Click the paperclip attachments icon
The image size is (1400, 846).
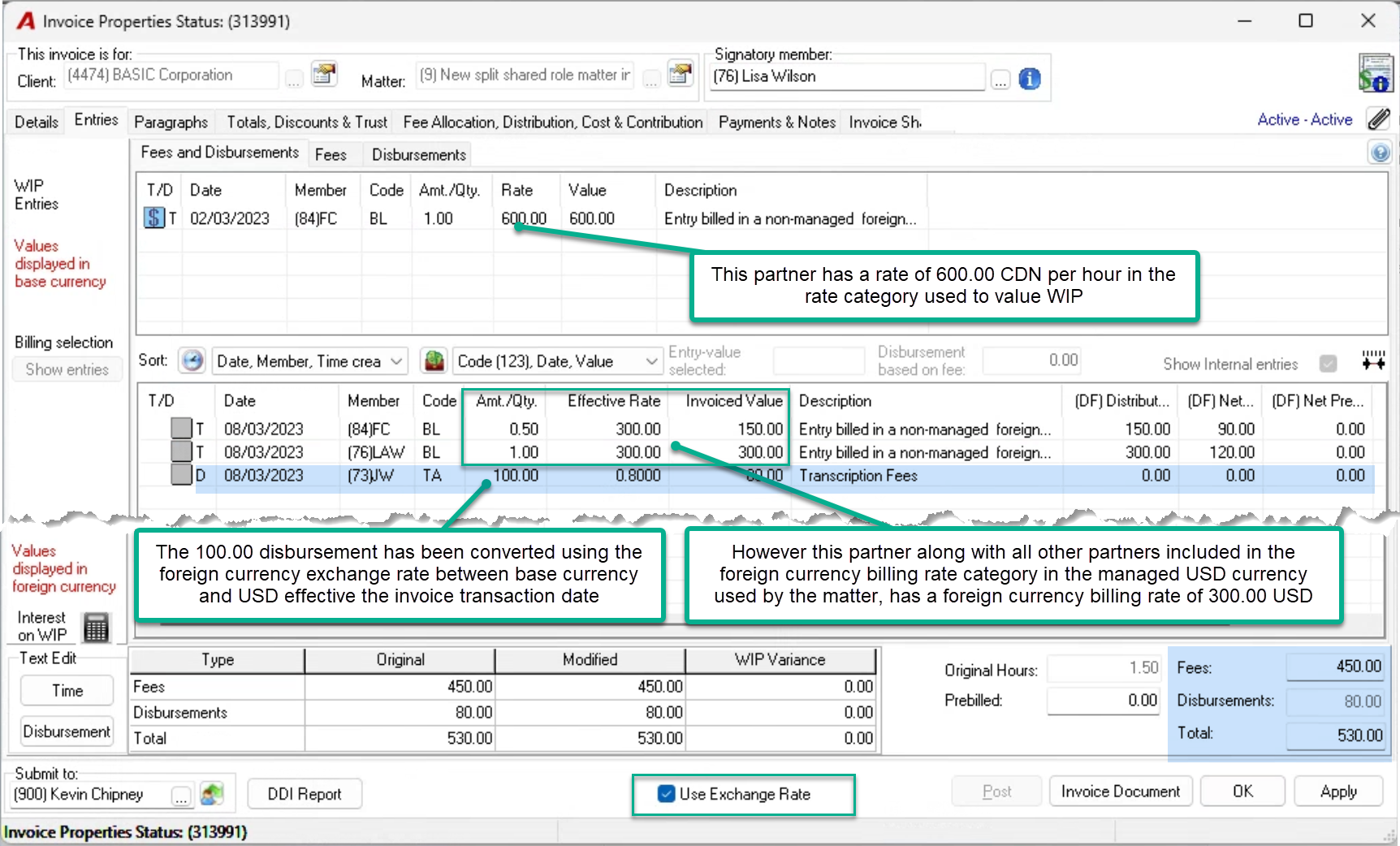coord(1378,119)
